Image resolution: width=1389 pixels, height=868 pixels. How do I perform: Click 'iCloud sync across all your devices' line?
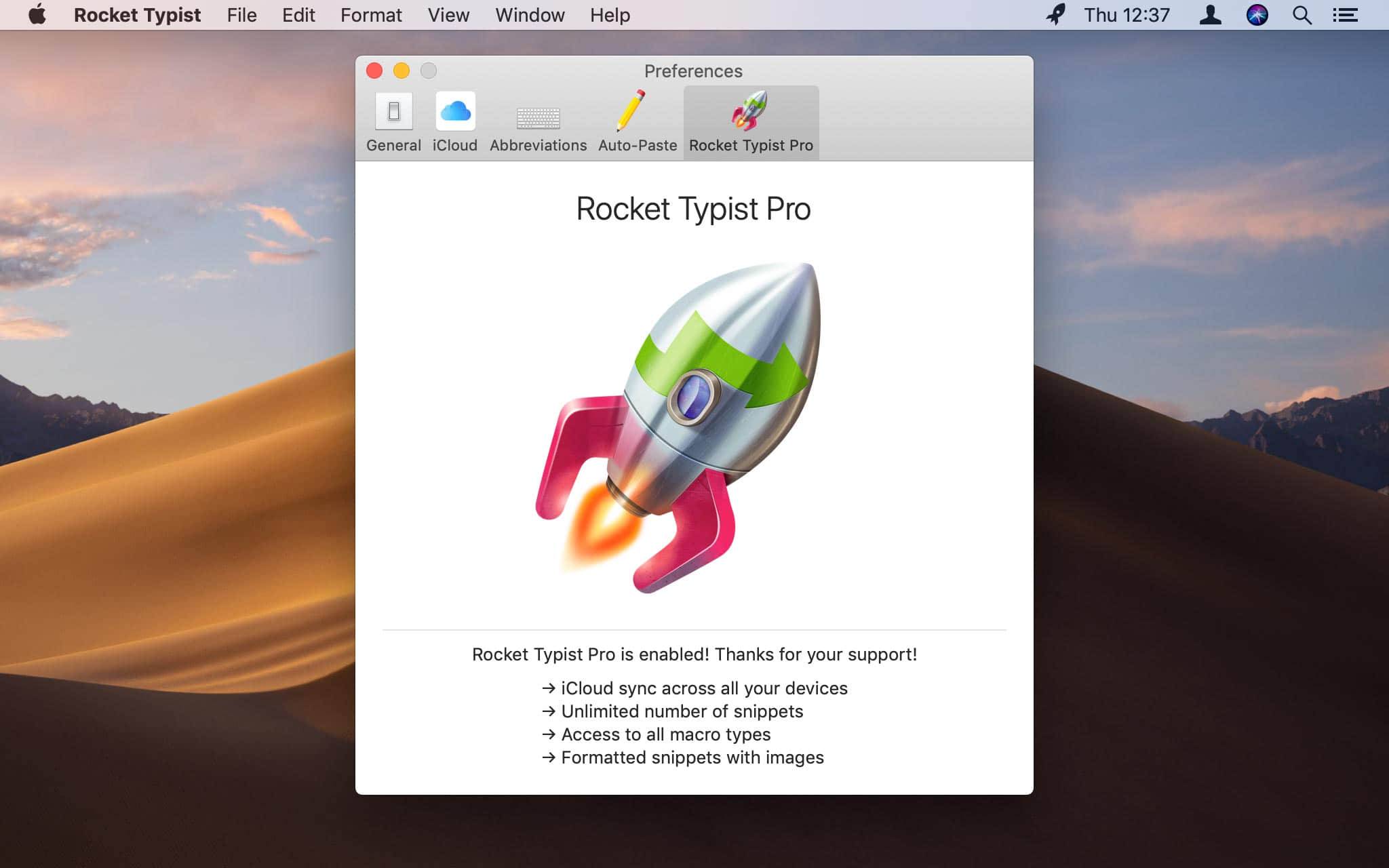coord(694,688)
